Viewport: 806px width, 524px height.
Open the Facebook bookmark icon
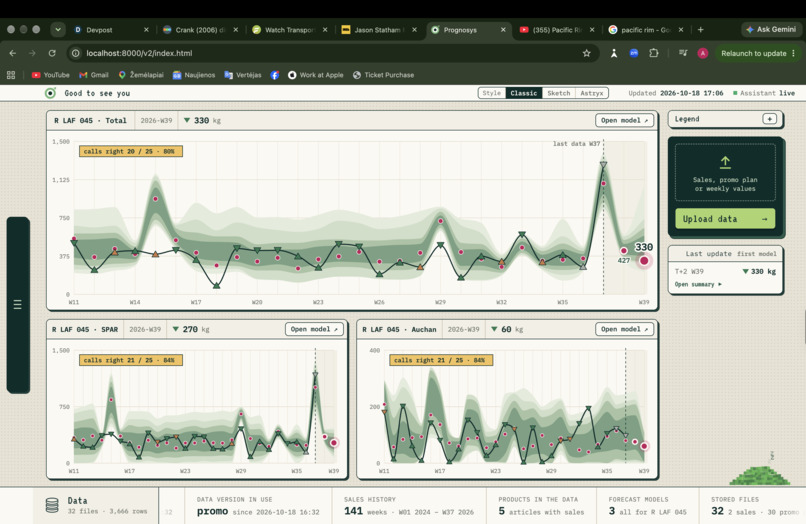275,75
